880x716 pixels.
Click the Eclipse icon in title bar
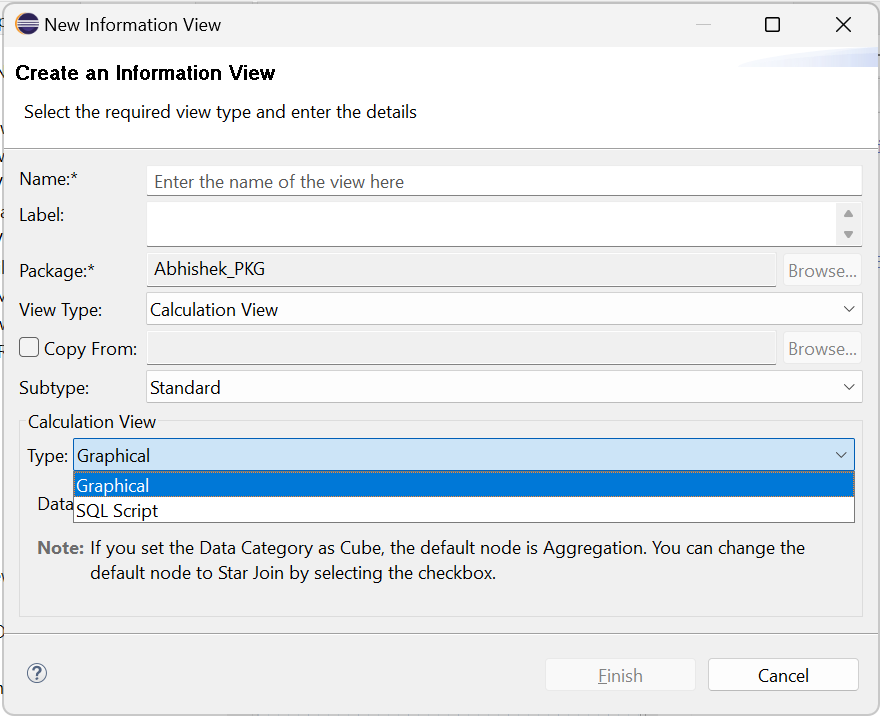pyautogui.click(x=27, y=25)
